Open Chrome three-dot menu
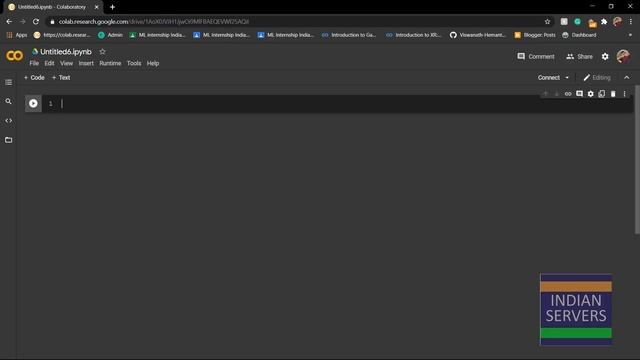Viewport: 640px width, 360px height. coord(631,22)
